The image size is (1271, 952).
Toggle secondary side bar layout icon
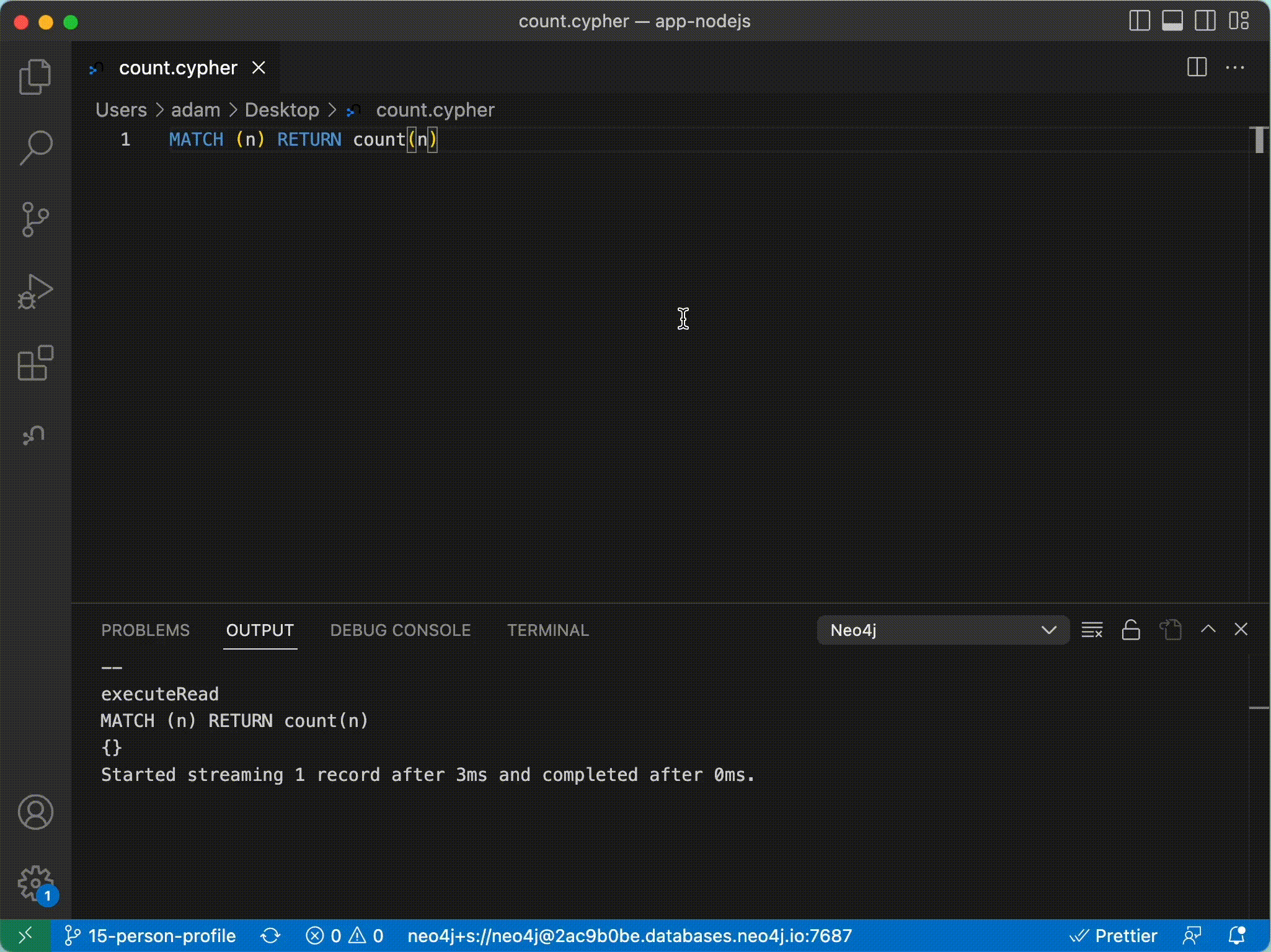pyautogui.click(x=1205, y=21)
